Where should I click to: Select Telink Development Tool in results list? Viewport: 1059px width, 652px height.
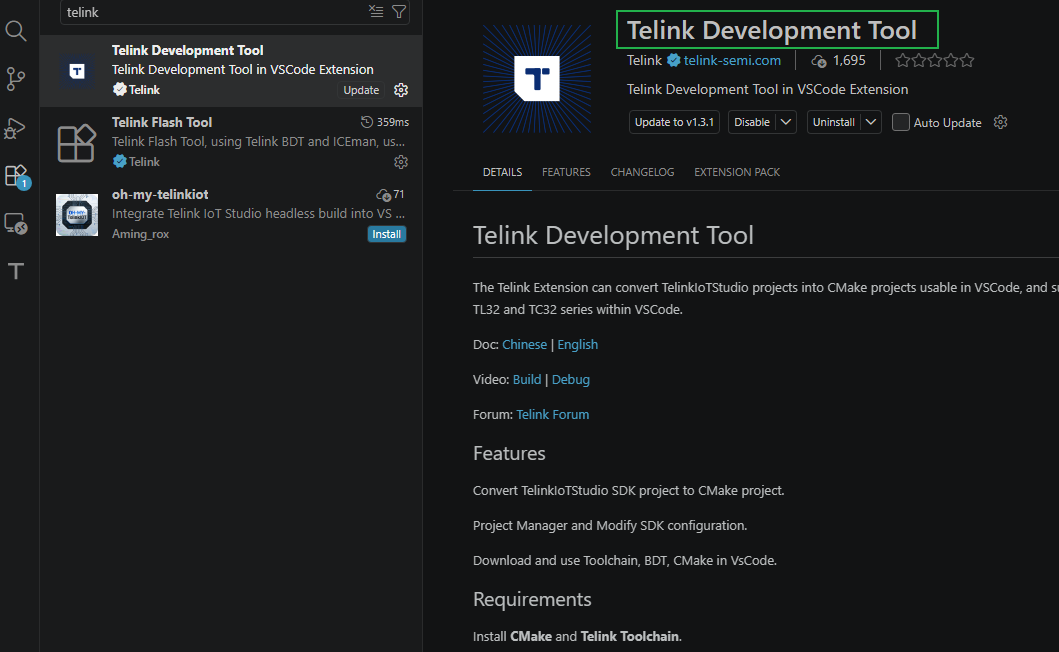(231, 70)
